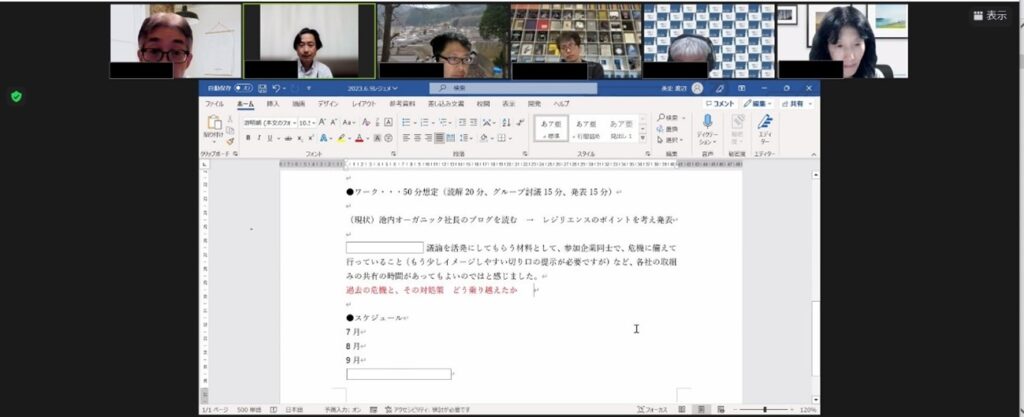Click the Cut scissors icon
This screenshot has height=417, width=1024.
[x=230, y=119]
